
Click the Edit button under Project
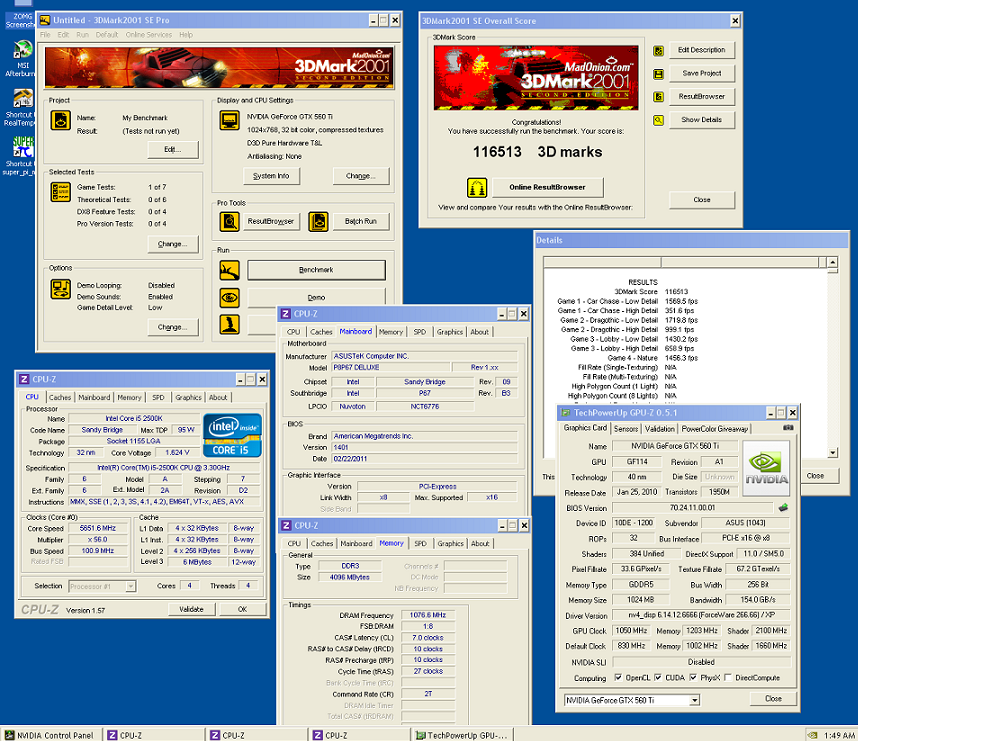coord(173,150)
